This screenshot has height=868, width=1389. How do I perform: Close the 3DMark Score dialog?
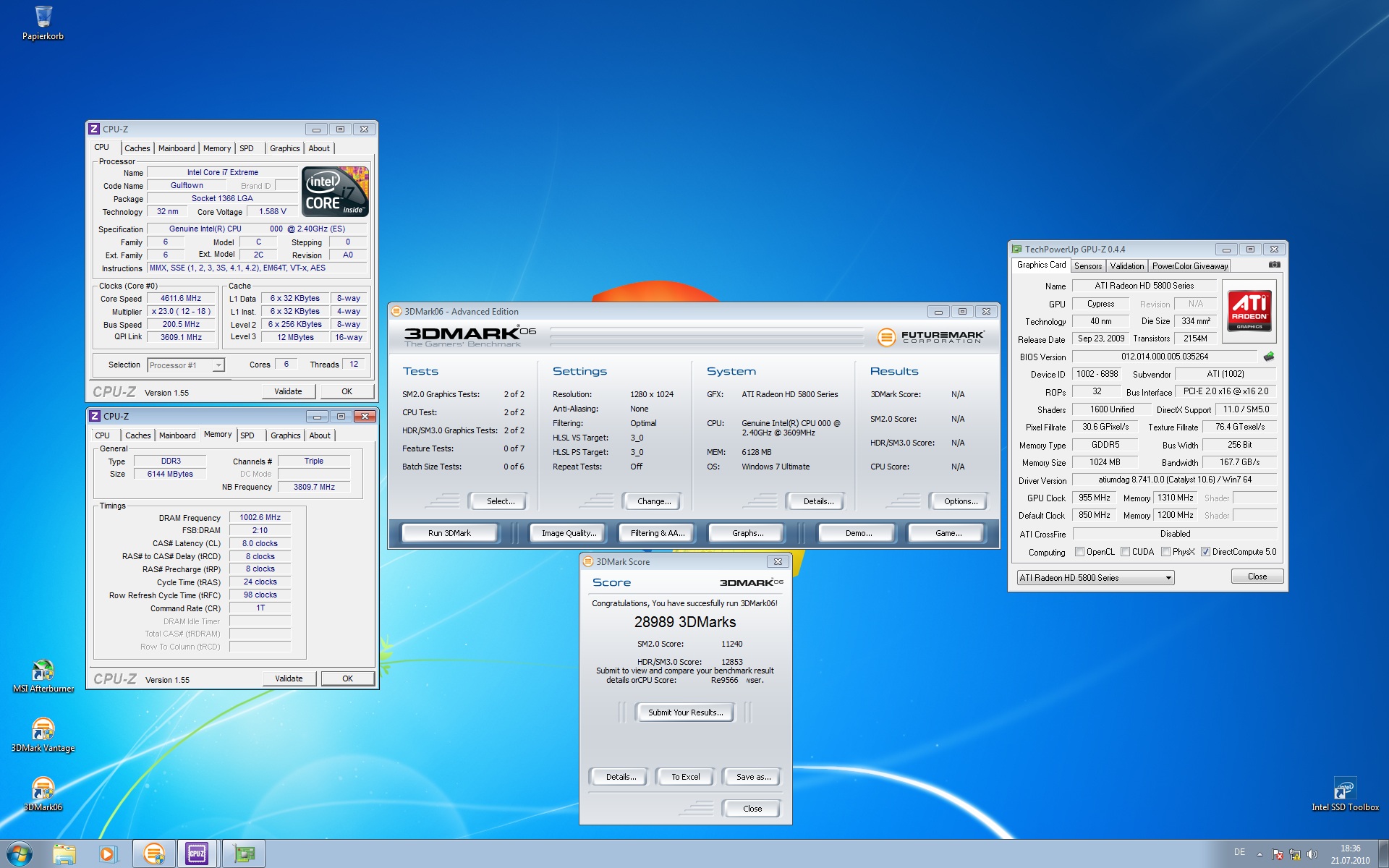pos(752,809)
